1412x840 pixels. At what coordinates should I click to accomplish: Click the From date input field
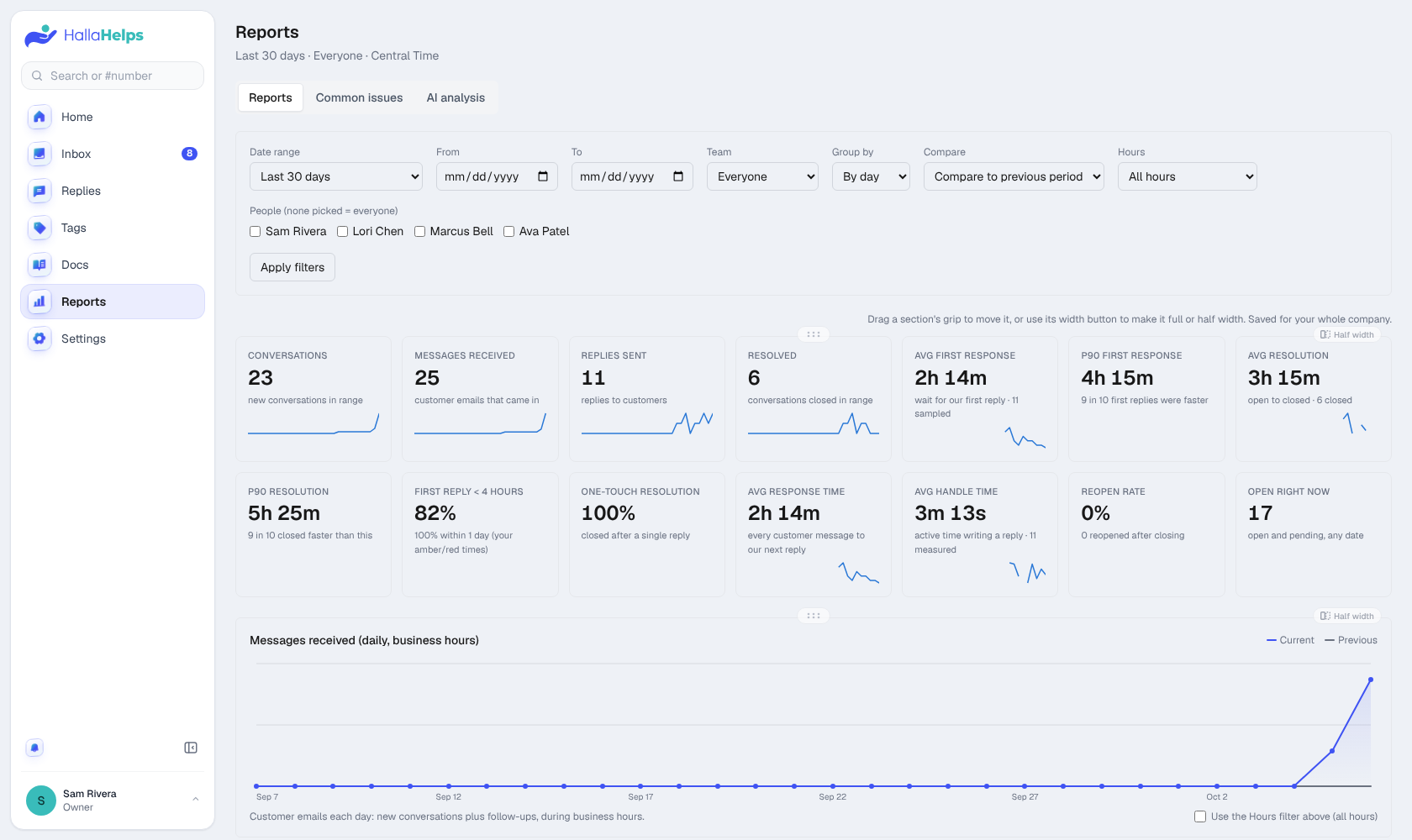pos(497,176)
